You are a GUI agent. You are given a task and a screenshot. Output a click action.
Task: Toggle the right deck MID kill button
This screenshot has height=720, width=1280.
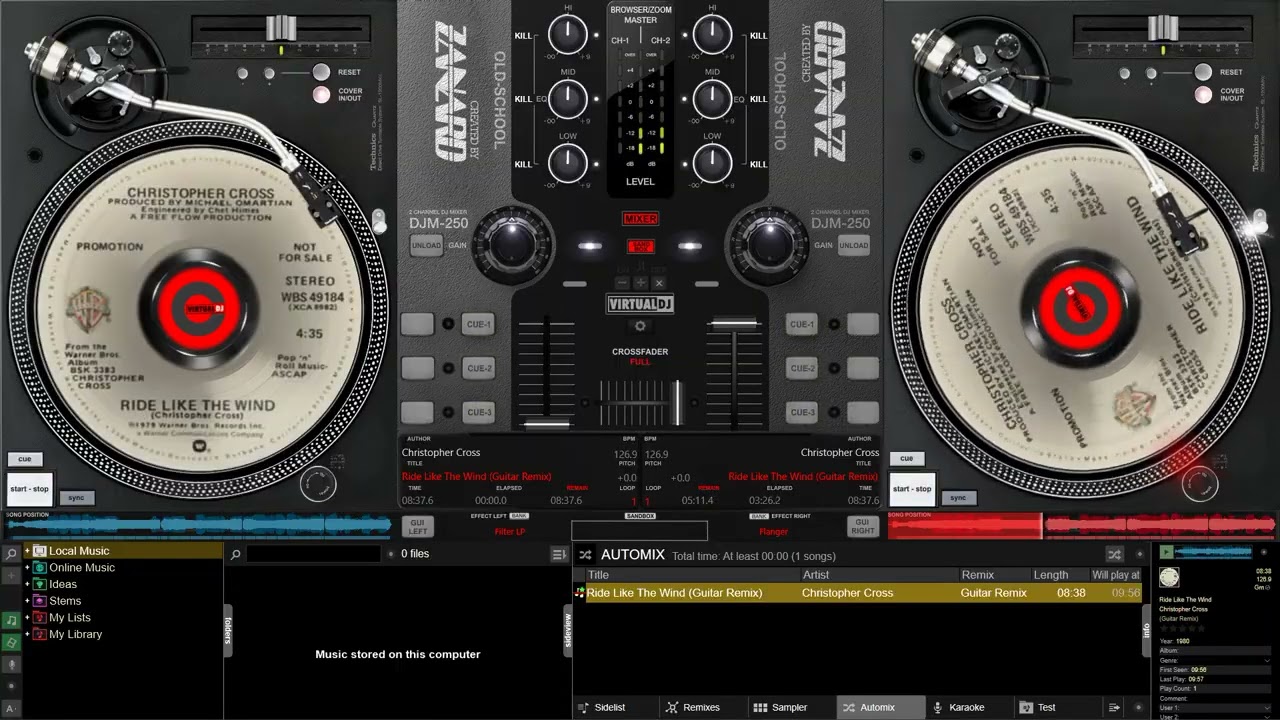(x=758, y=100)
